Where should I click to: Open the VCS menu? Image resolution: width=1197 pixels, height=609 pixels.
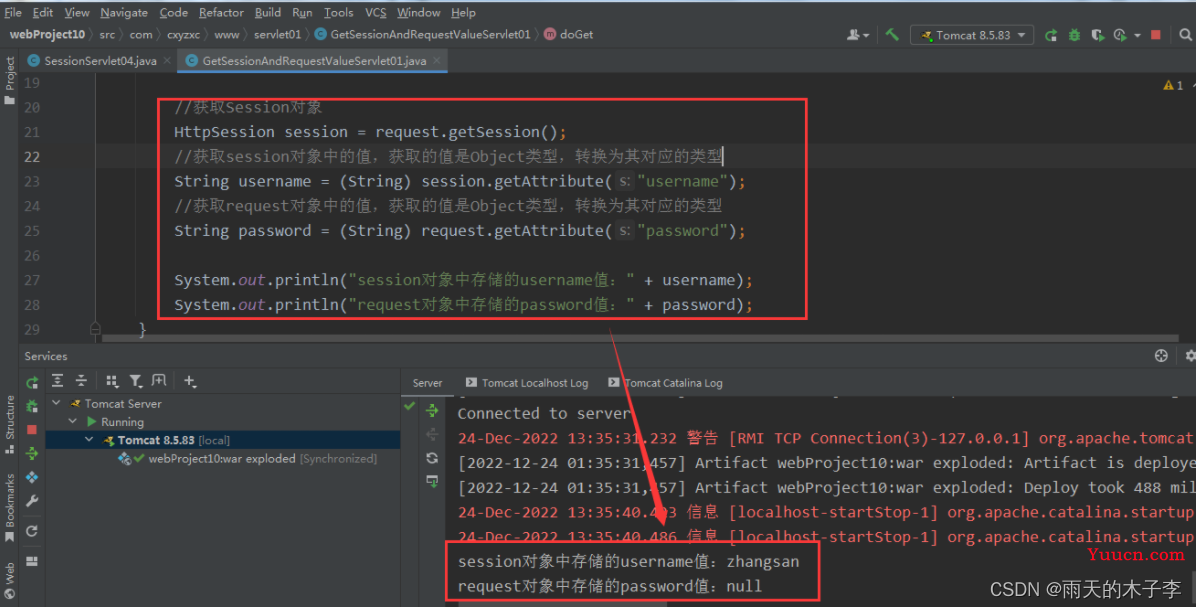376,12
